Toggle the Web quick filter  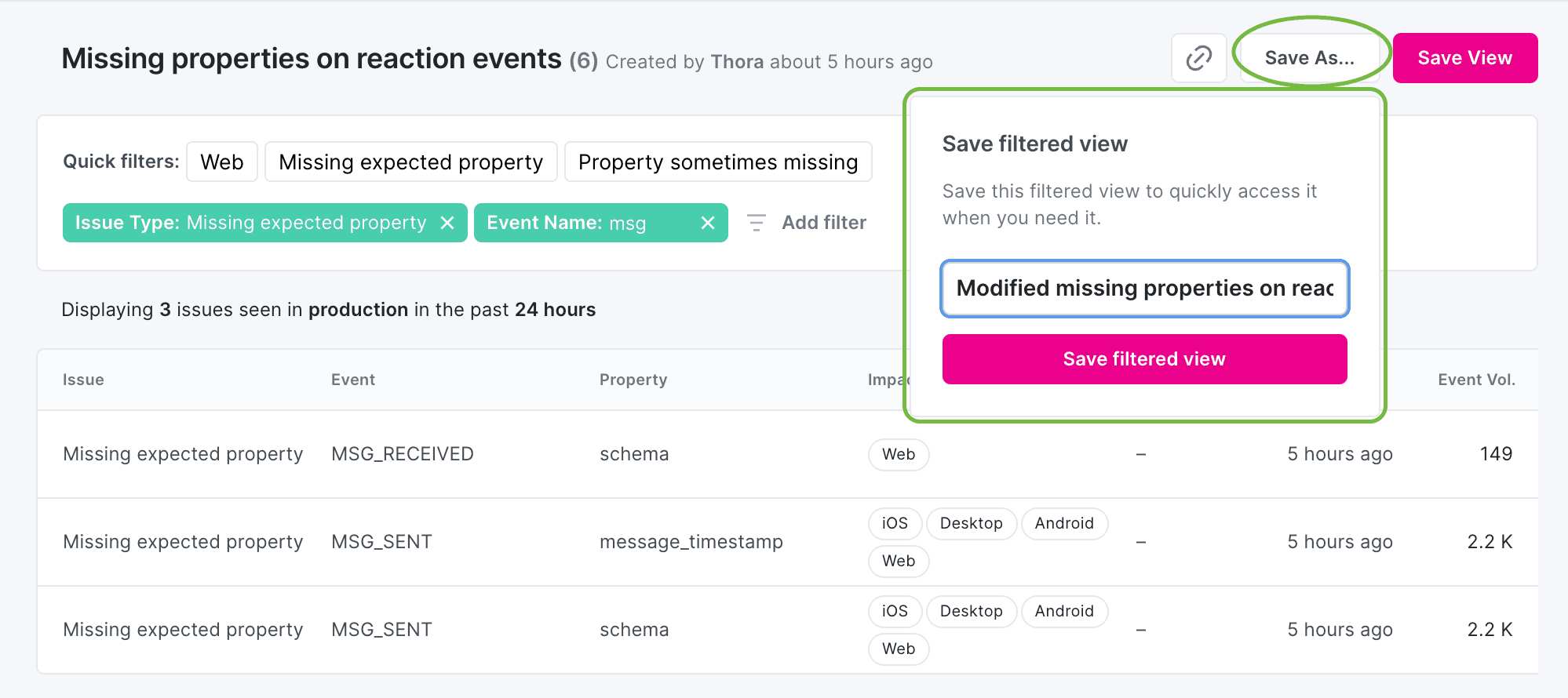coord(222,162)
